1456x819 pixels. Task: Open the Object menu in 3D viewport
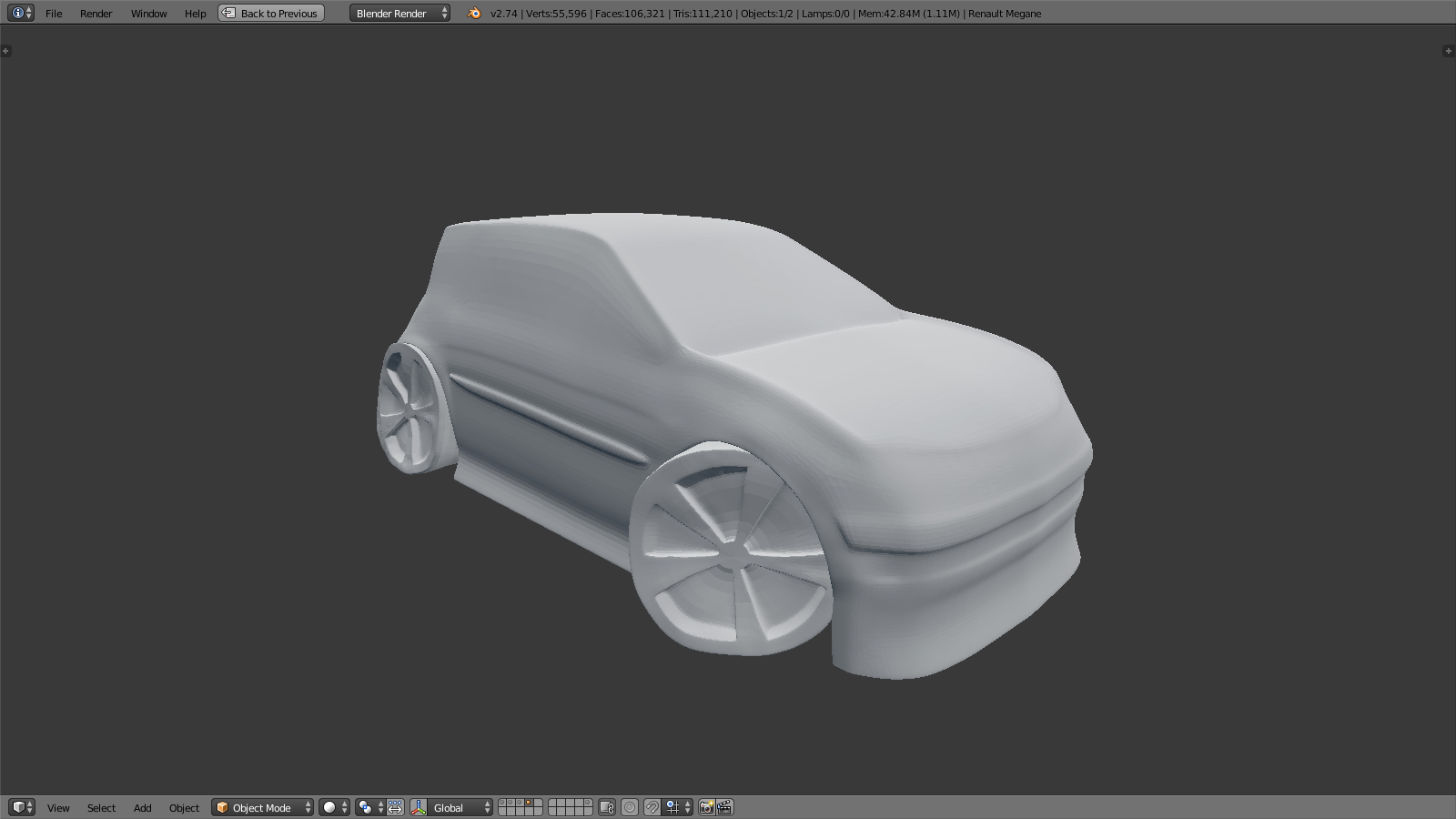pyautogui.click(x=184, y=808)
